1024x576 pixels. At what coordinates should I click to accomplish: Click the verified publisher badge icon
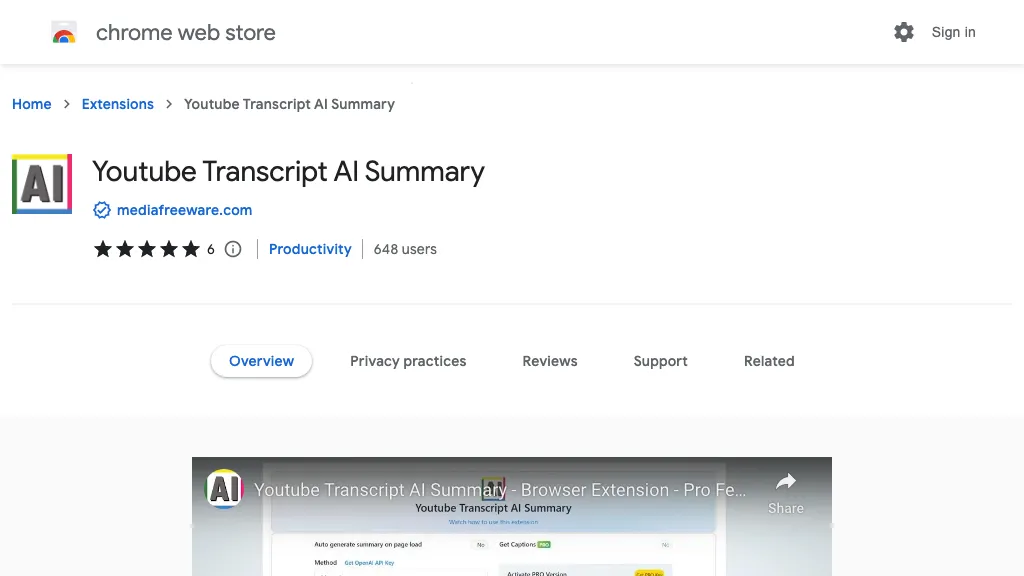click(x=102, y=210)
